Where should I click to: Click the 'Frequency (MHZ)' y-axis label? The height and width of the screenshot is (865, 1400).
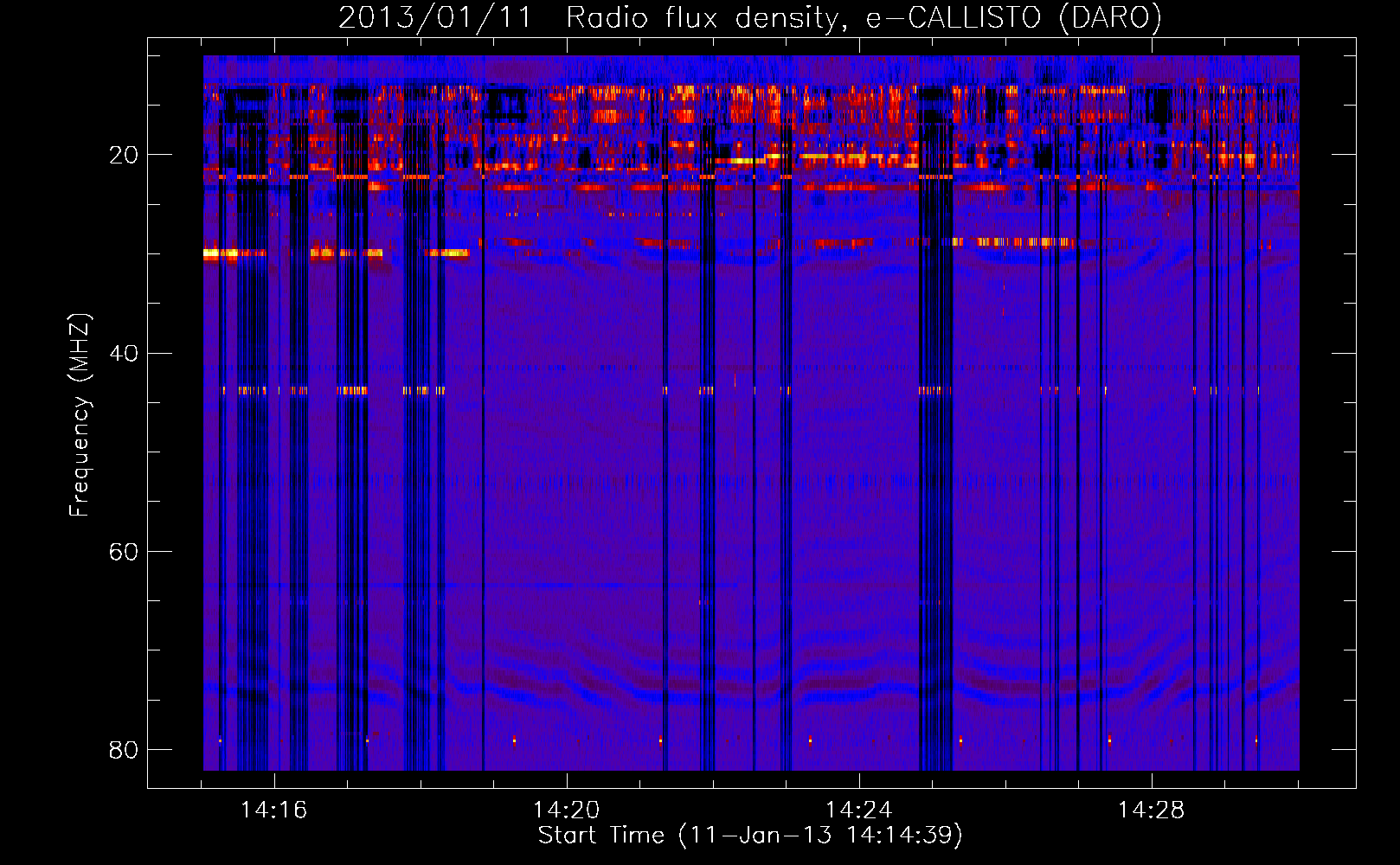tap(80, 415)
